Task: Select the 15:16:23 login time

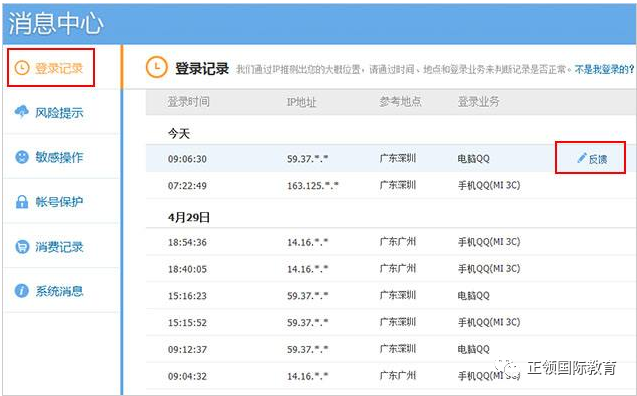Action: coord(187,296)
